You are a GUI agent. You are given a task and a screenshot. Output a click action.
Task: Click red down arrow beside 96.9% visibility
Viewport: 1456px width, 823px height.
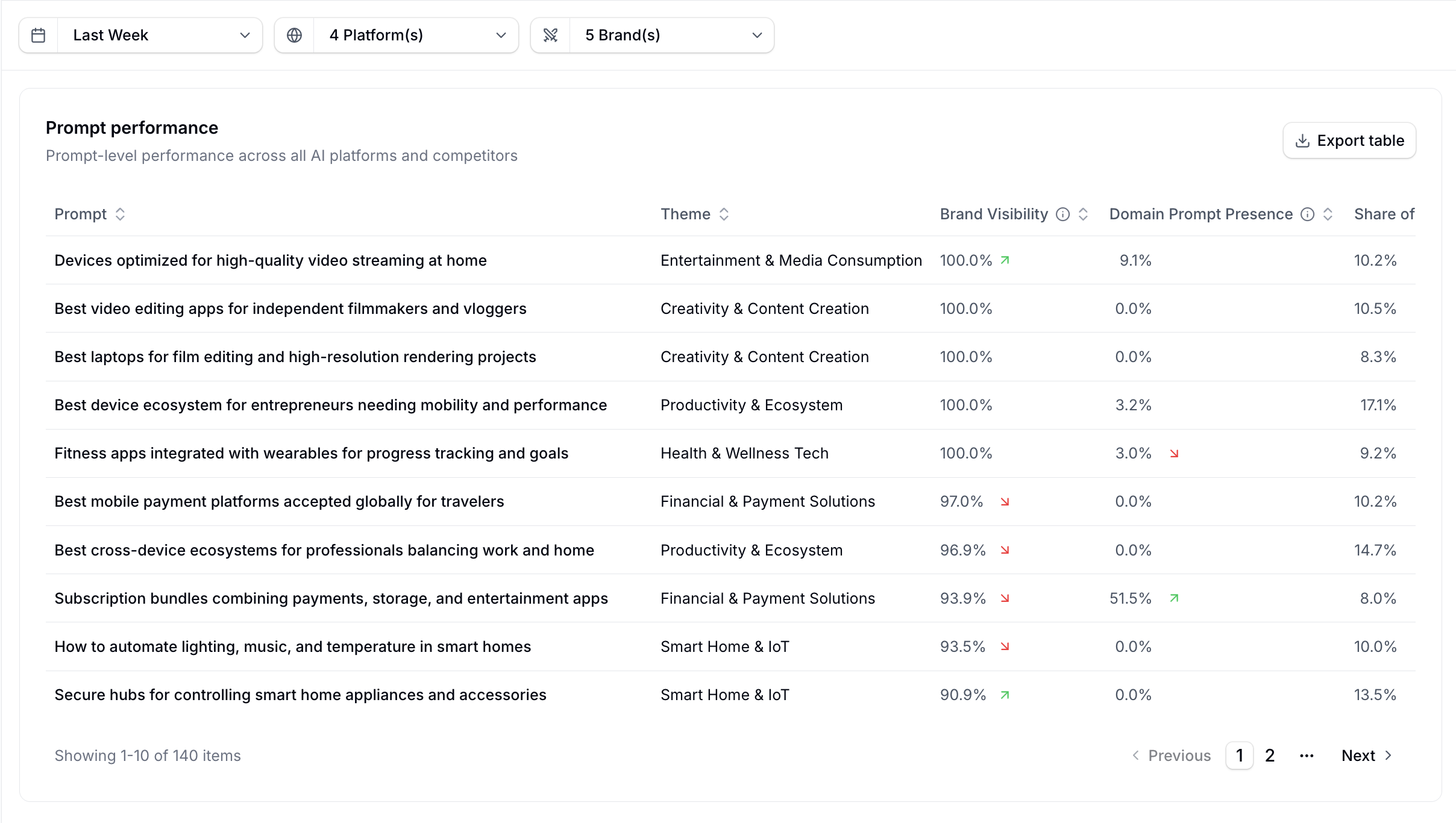[1005, 550]
